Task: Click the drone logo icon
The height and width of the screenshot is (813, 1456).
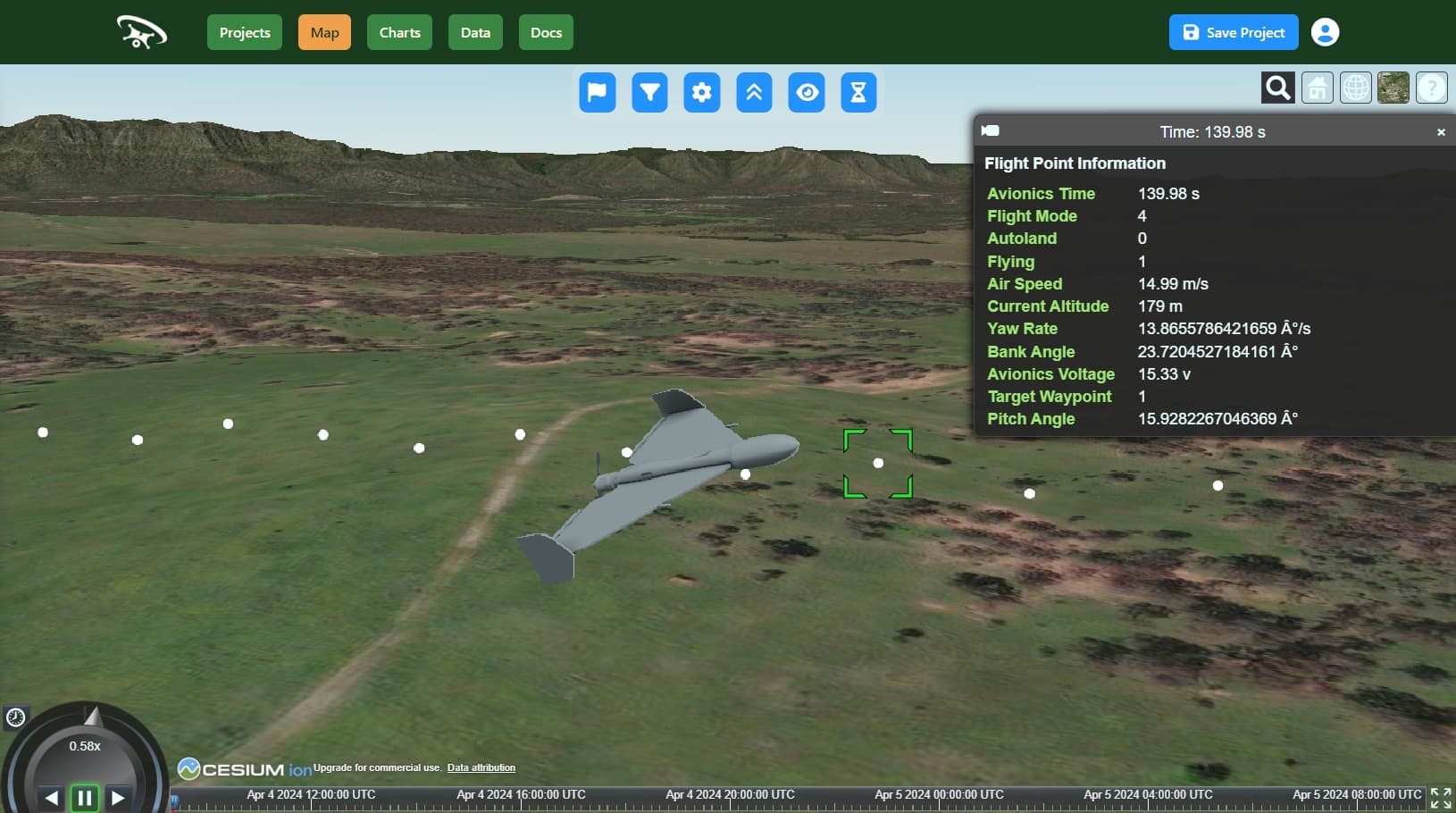Action: coord(141,32)
